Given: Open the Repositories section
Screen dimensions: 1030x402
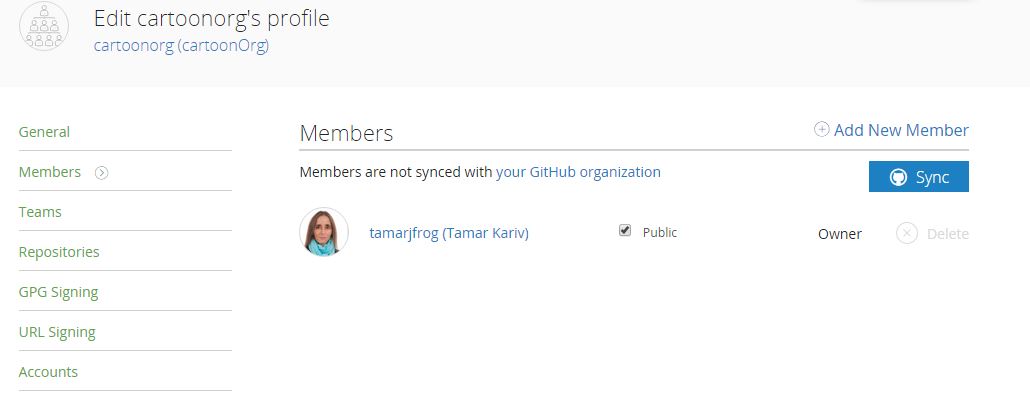Looking at the screenshot, I should point(59,252).
